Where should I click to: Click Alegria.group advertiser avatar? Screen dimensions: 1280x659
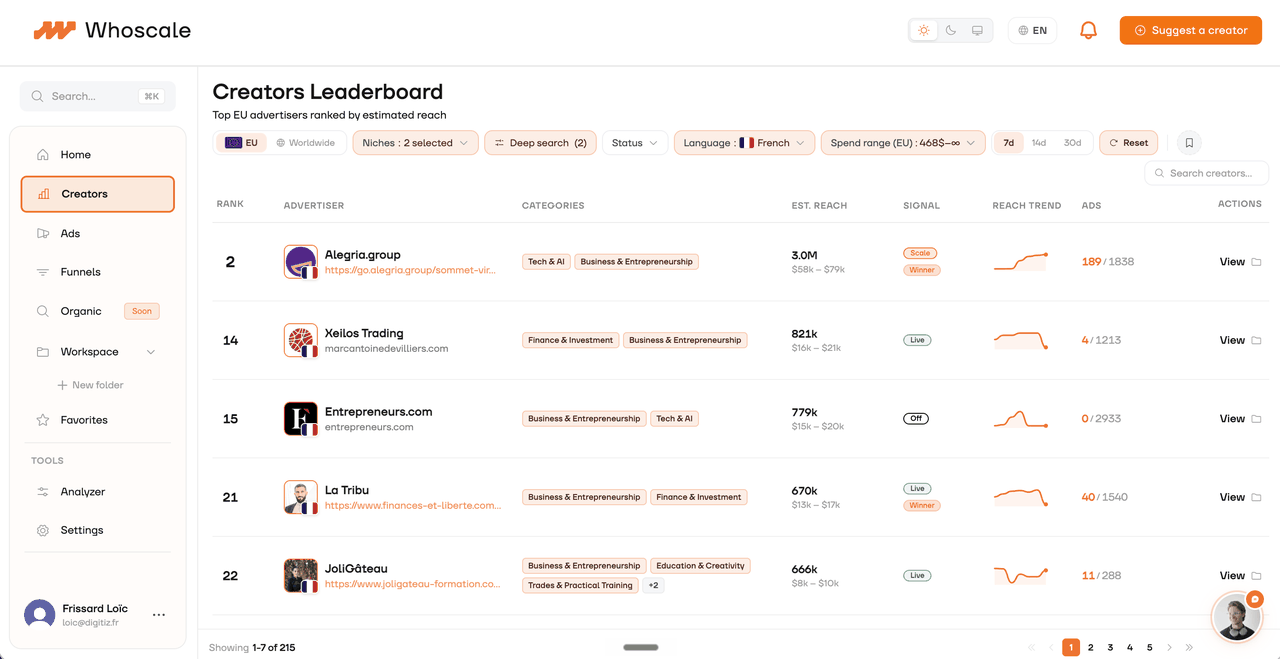coord(301,262)
